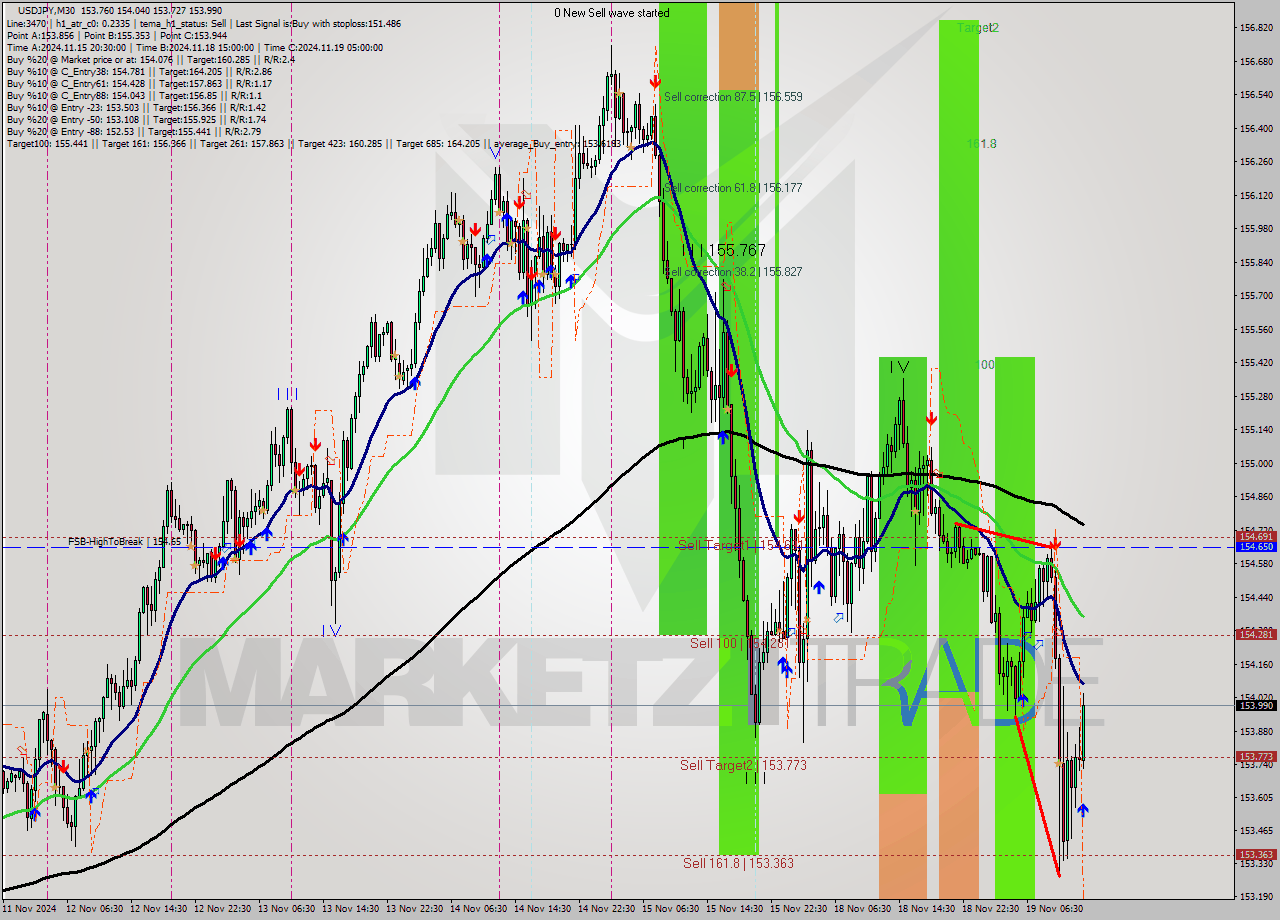Click the 156.830 price axis value
This screenshot has height=920, width=1280.
pyautogui.click(x=1257, y=28)
